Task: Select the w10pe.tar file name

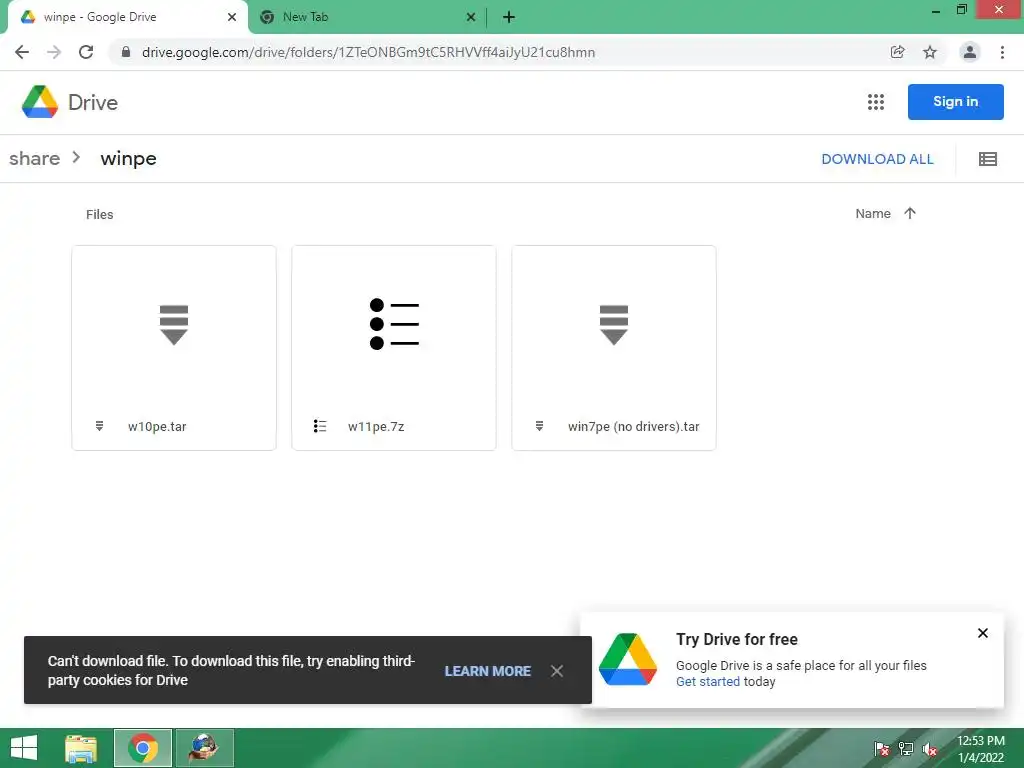Action: tap(157, 426)
